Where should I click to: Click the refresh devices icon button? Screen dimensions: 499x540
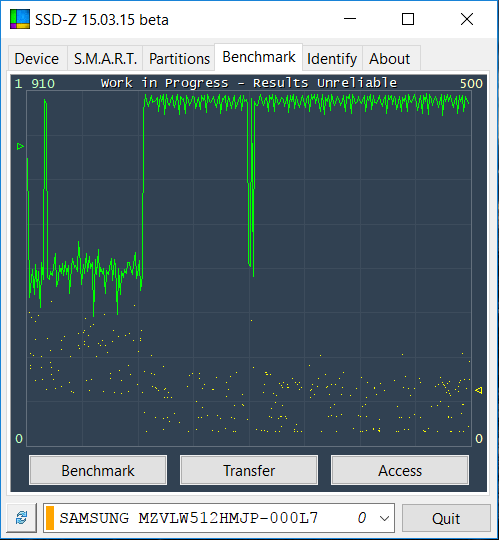[x=22, y=518]
